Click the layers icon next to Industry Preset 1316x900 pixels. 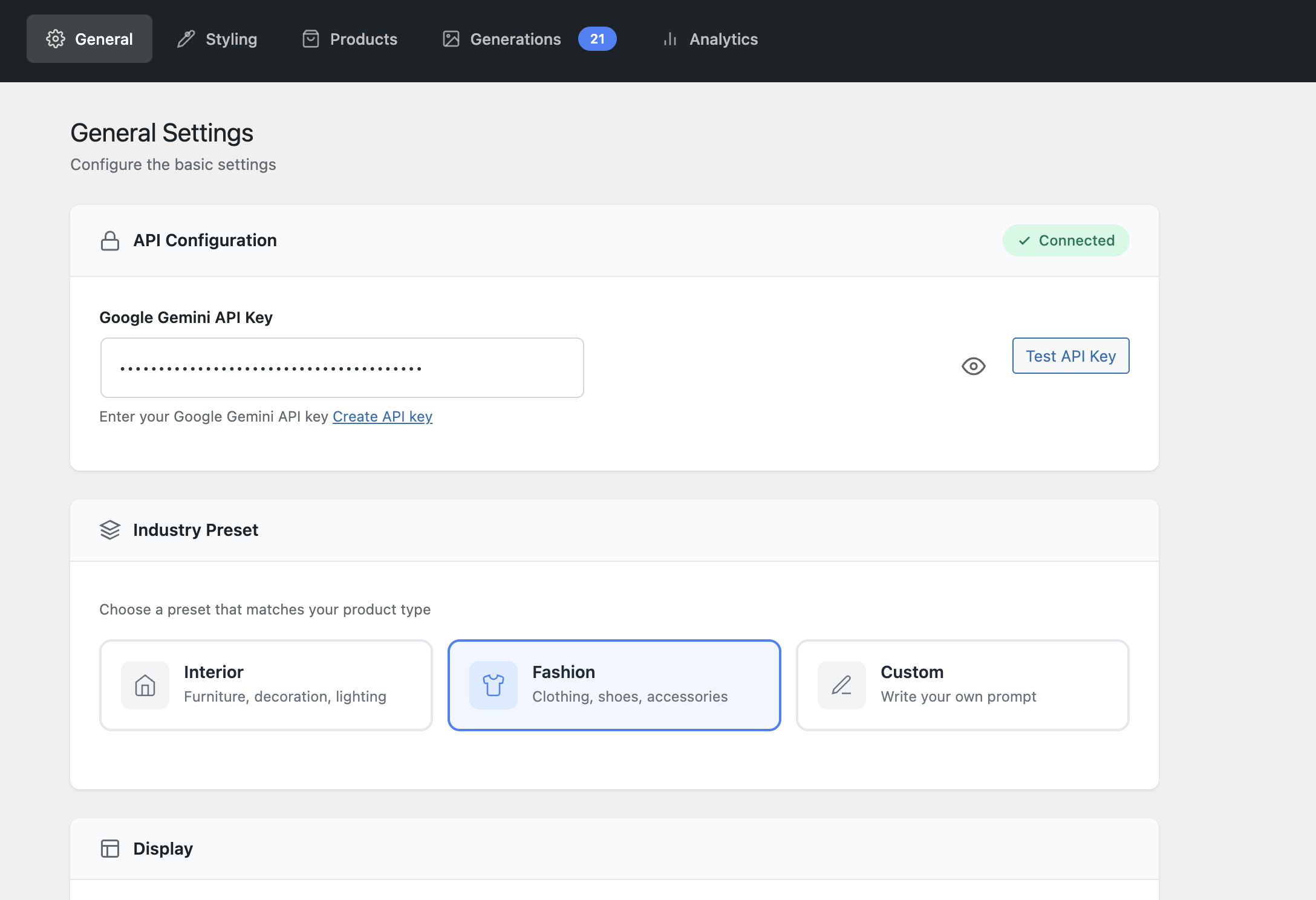[x=110, y=530]
